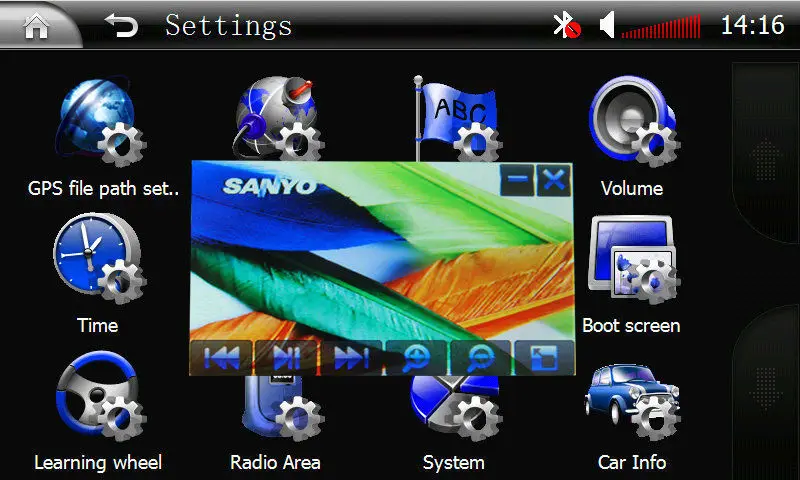
Task: Toggle play/pause in image viewer
Action: (286, 358)
